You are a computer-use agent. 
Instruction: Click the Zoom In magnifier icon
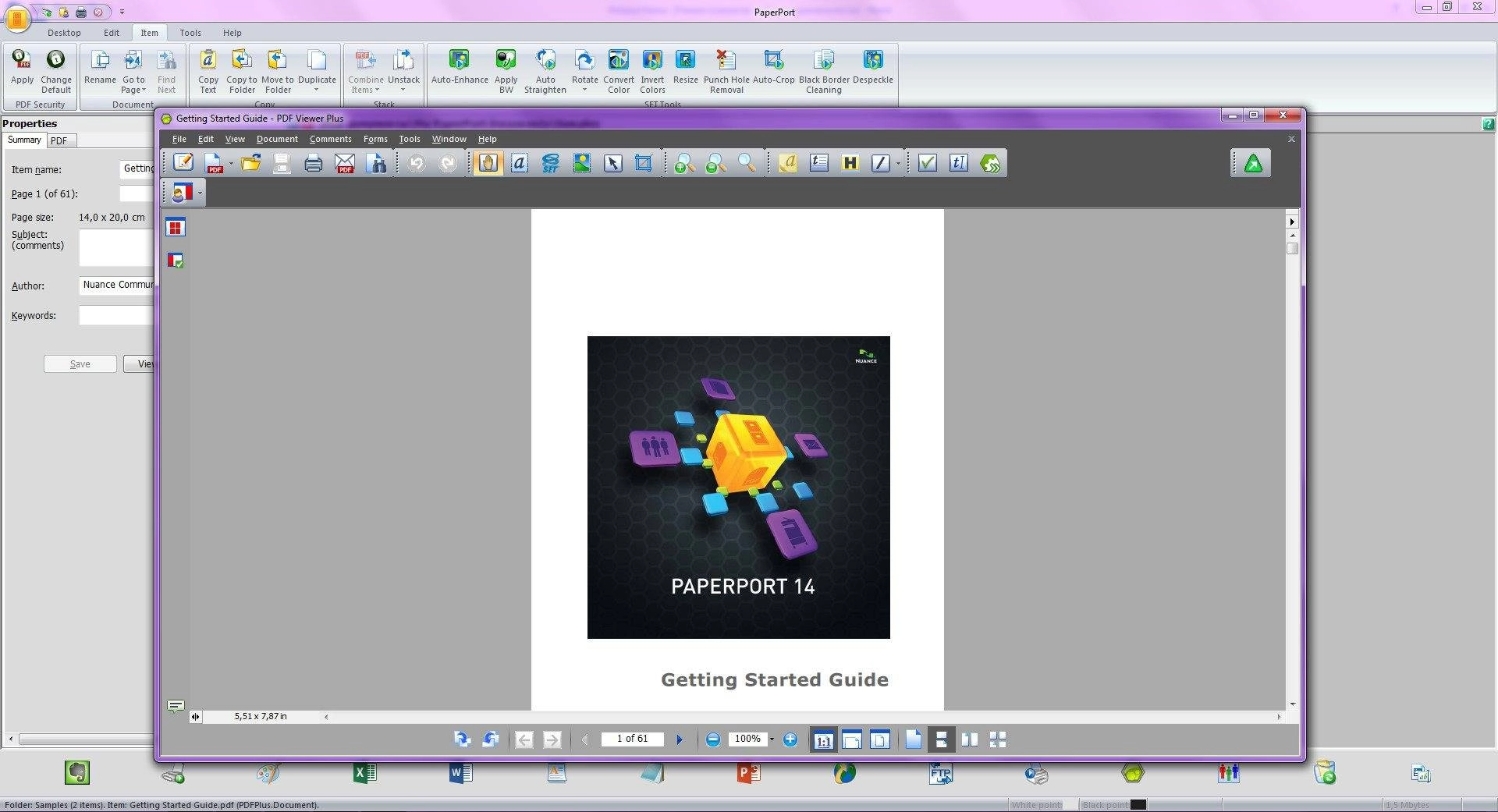(684, 163)
